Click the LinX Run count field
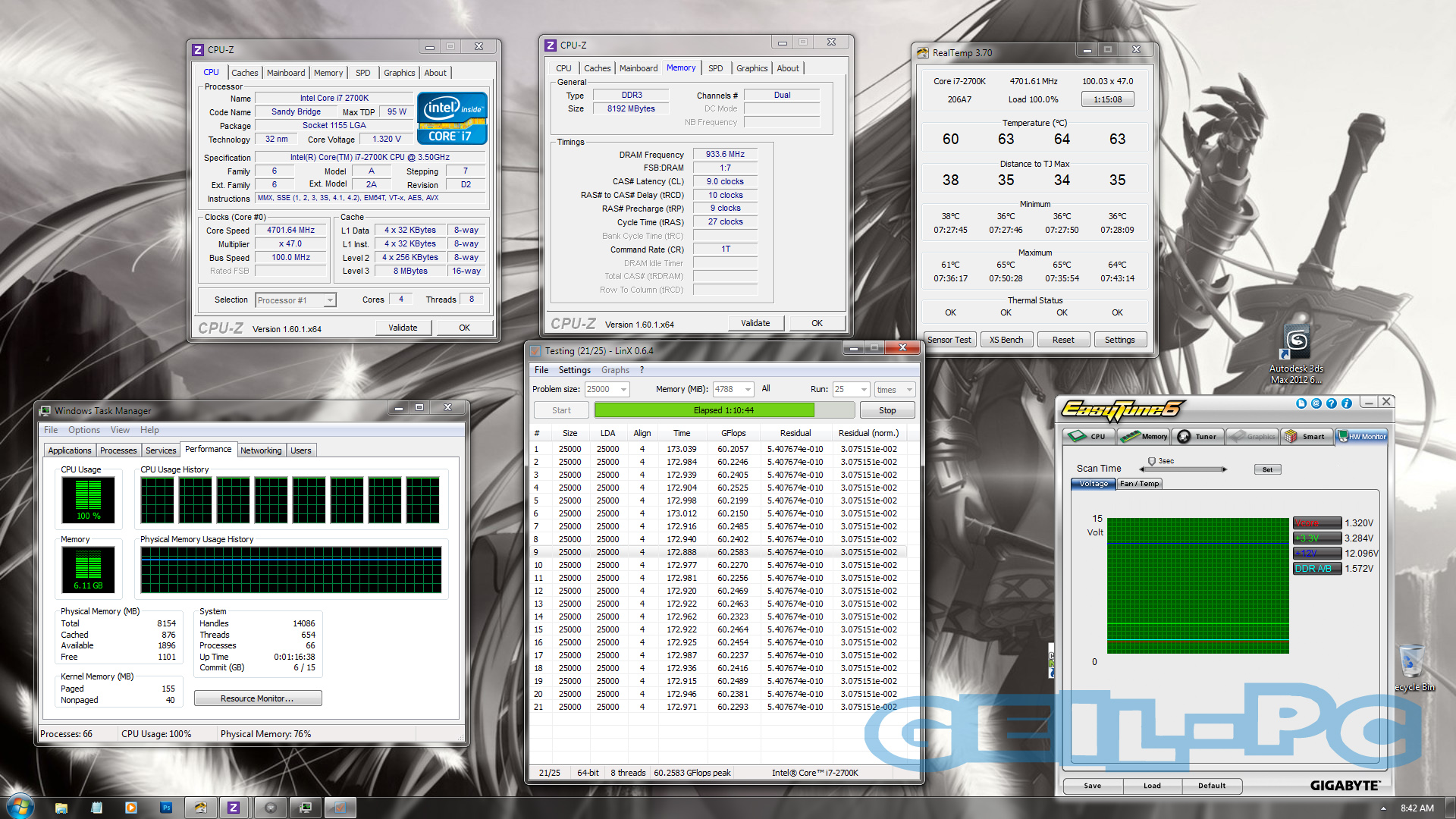 845,390
